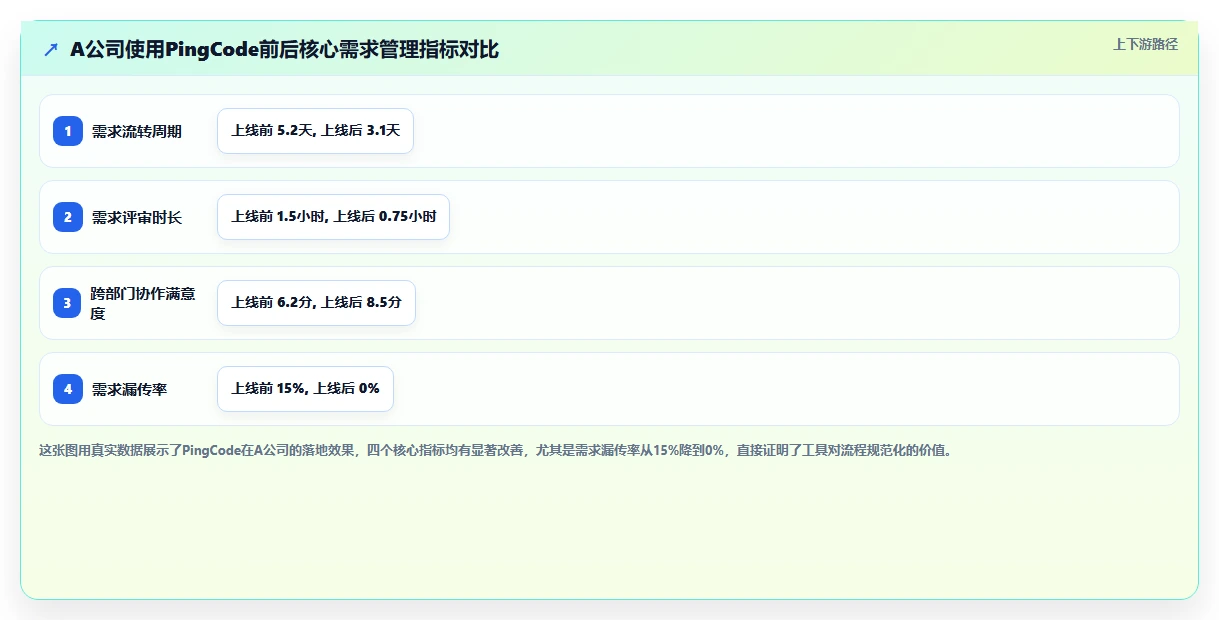Click the 上线前 5.2天, 上线后 3.1天 chip
Screen dimensions: 1219x620
pyautogui.click(x=315, y=131)
